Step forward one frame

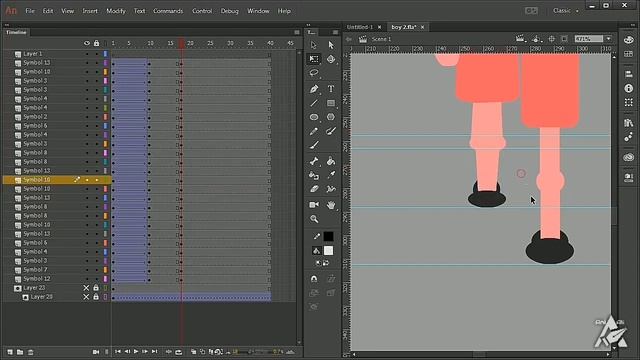[145, 351]
